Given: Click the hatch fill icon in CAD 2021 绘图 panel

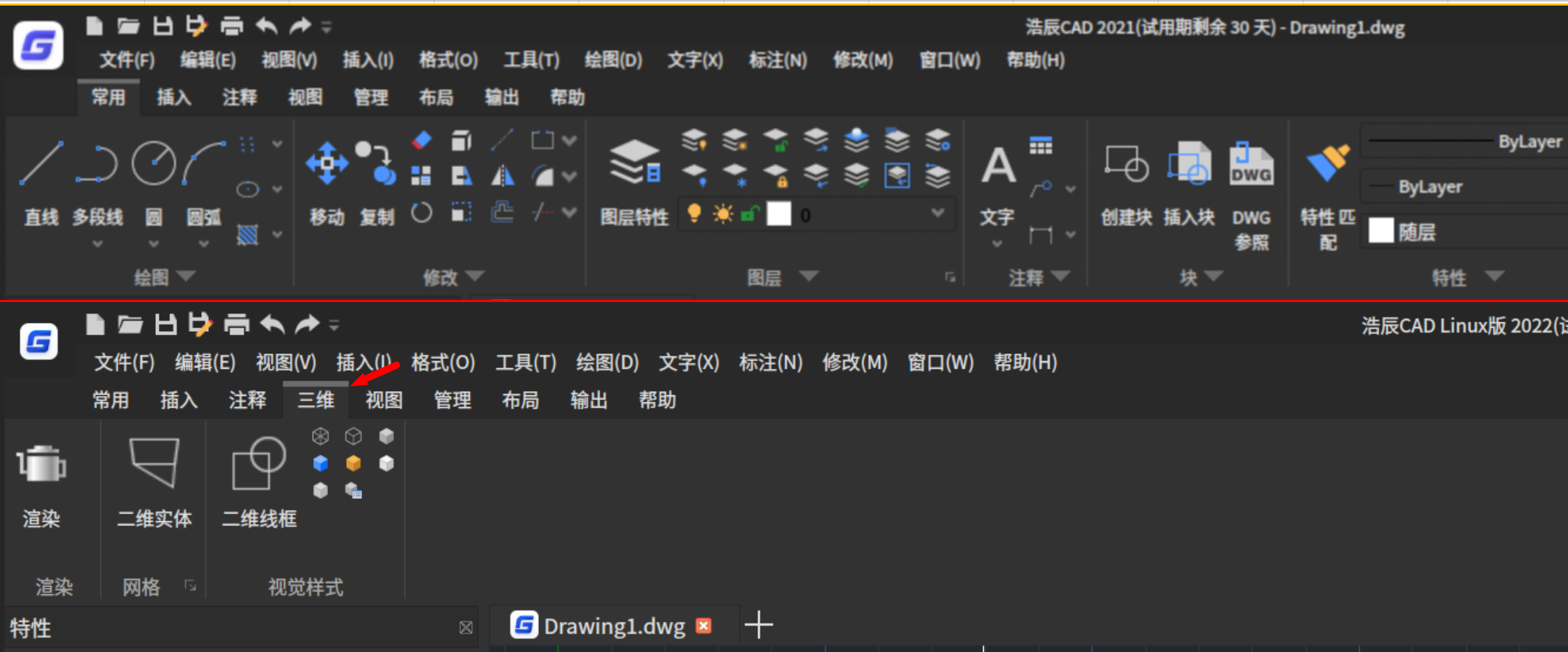Looking at the screenshot, I should [x=247, y=234].
